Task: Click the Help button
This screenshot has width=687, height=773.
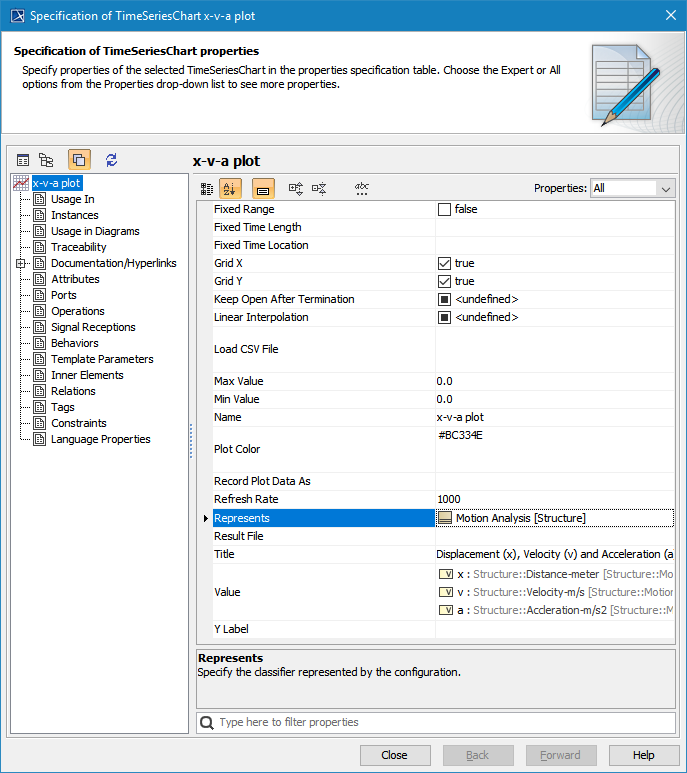Action: [644, 755]
